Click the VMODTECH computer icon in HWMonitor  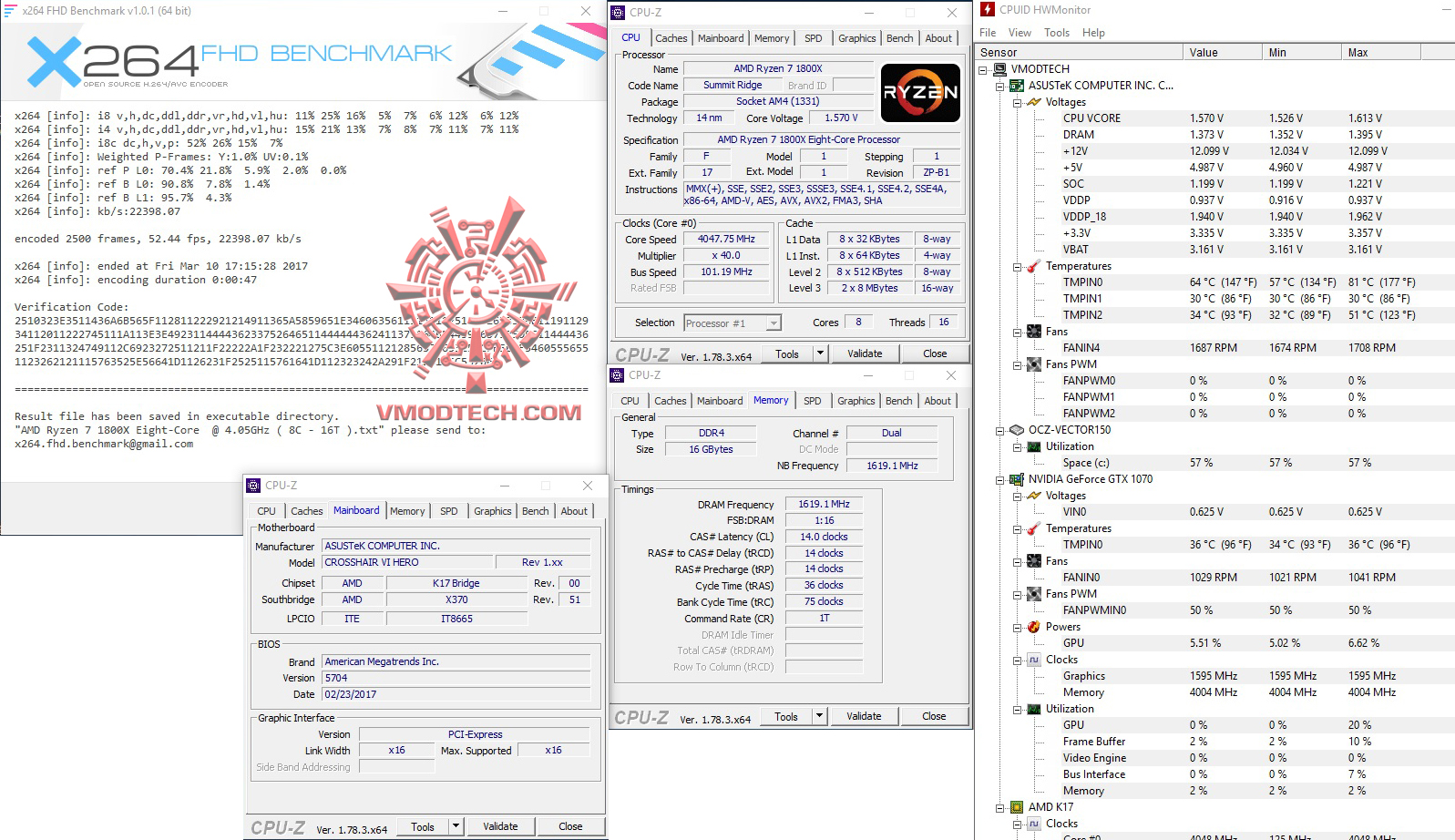click(x=999, y=69)
